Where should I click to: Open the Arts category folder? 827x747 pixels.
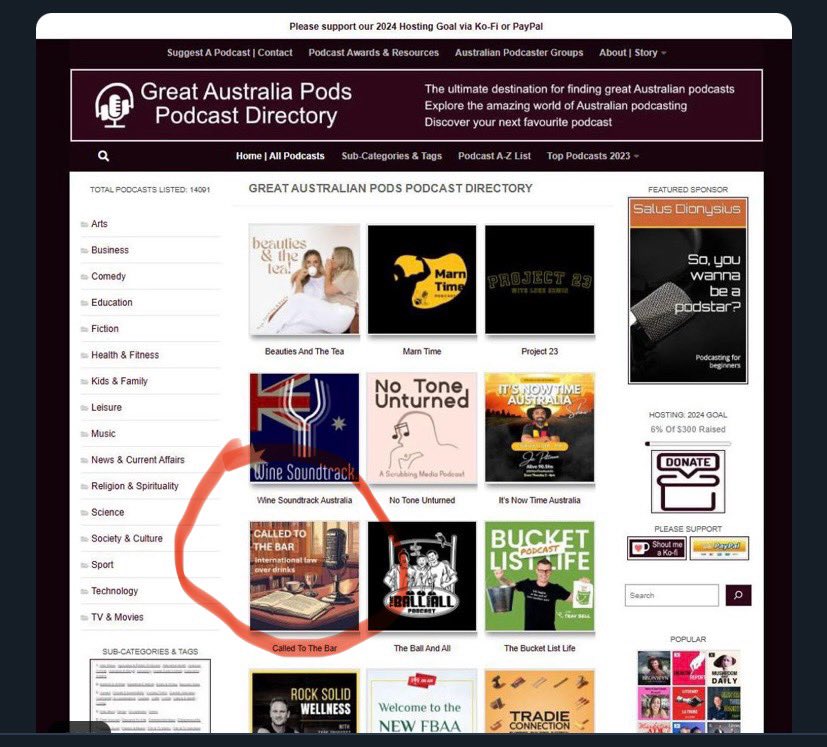point(99,224)
